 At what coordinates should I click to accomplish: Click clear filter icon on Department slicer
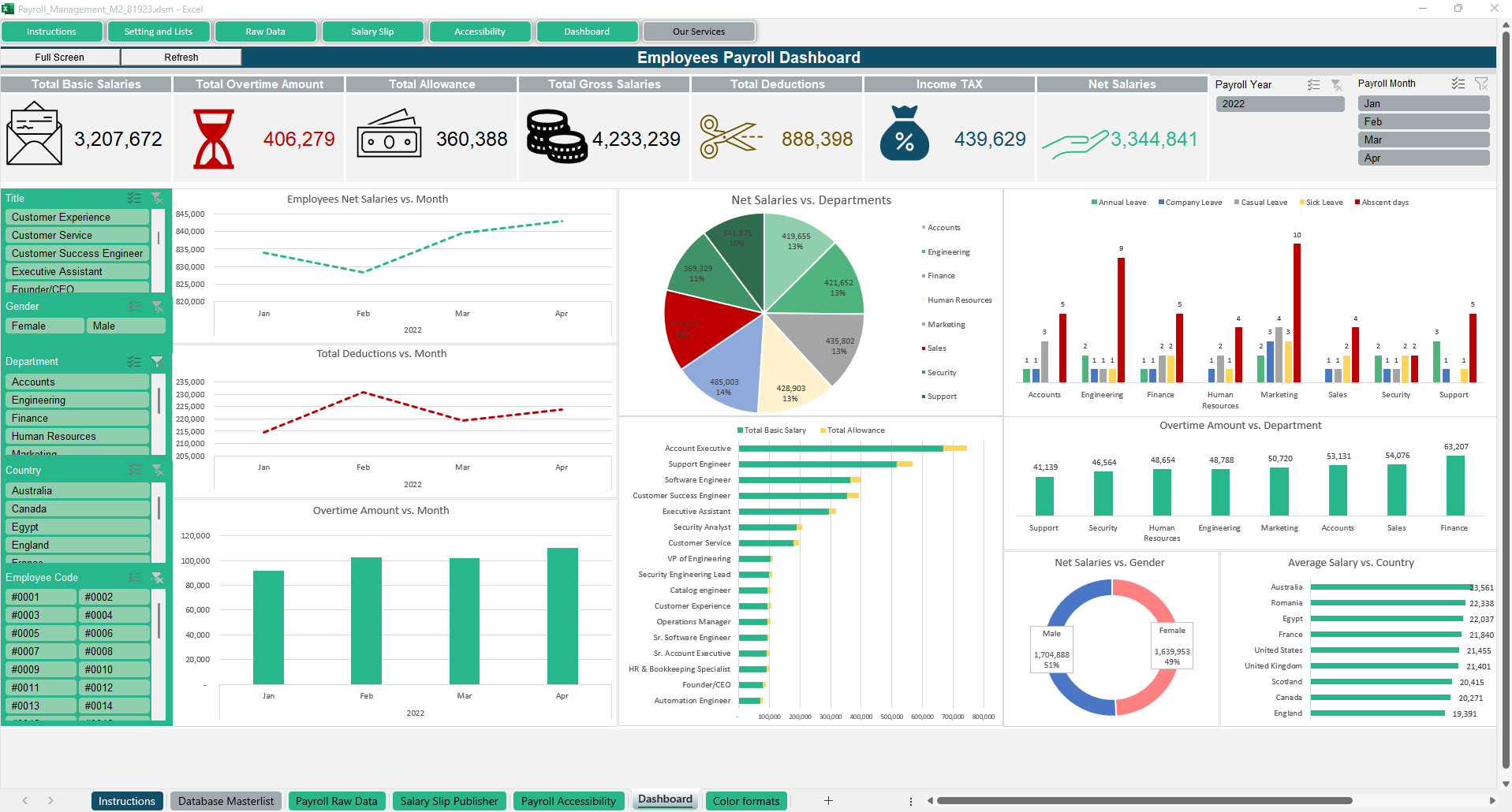click(157, 362)
